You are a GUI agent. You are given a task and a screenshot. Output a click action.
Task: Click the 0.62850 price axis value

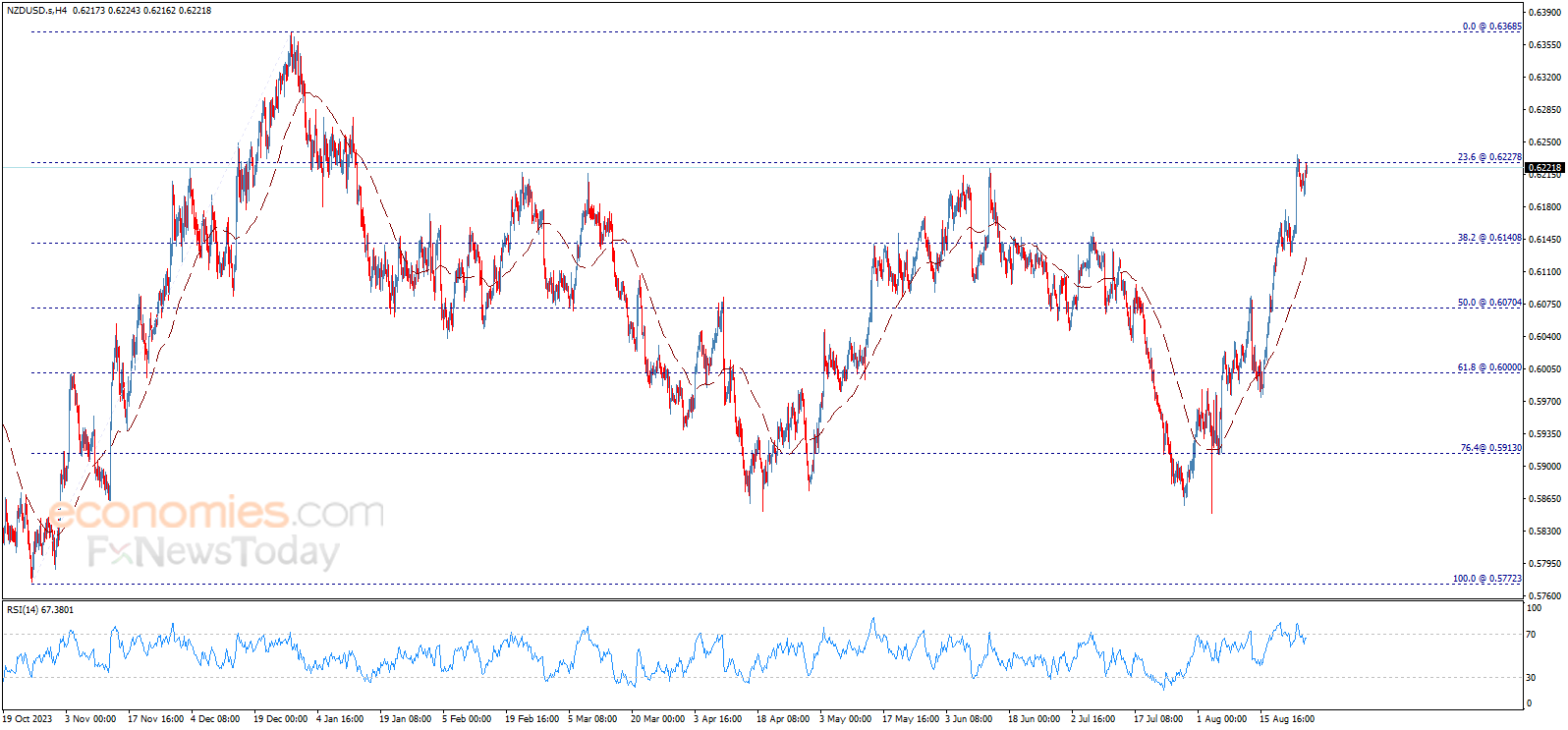coord(1546,109)
